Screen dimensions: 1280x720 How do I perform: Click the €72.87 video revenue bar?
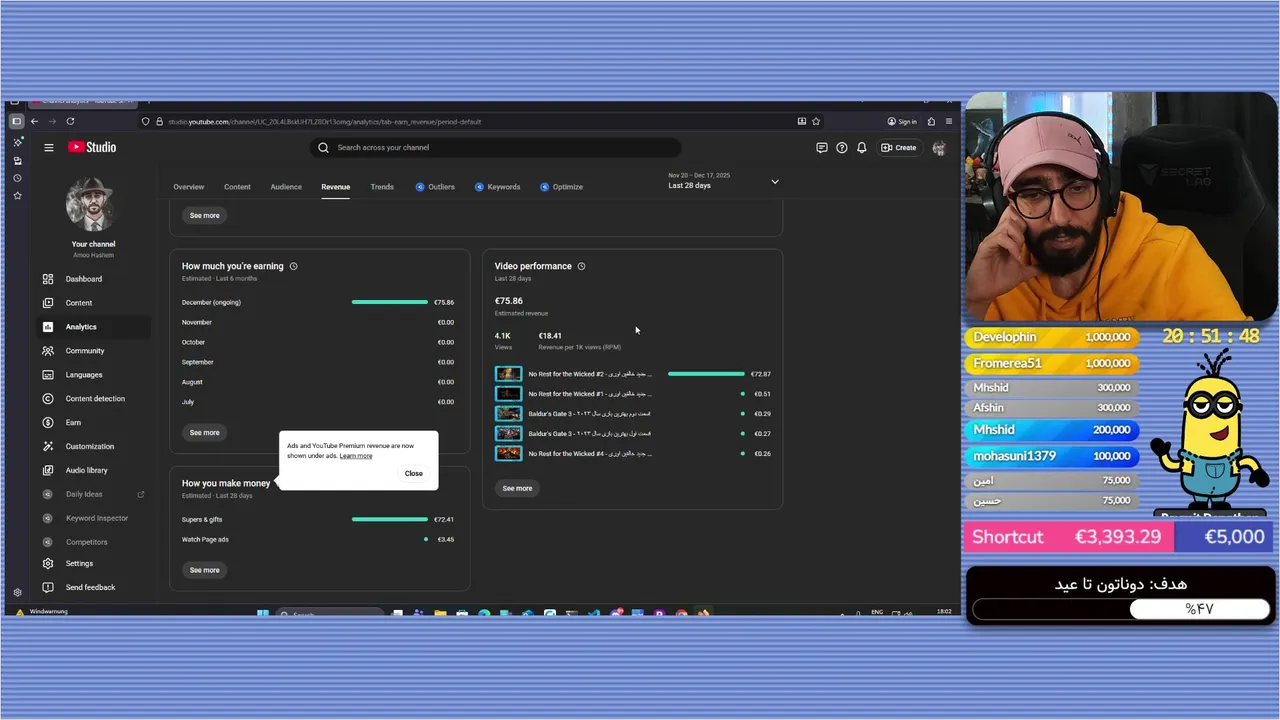(706, 374)
